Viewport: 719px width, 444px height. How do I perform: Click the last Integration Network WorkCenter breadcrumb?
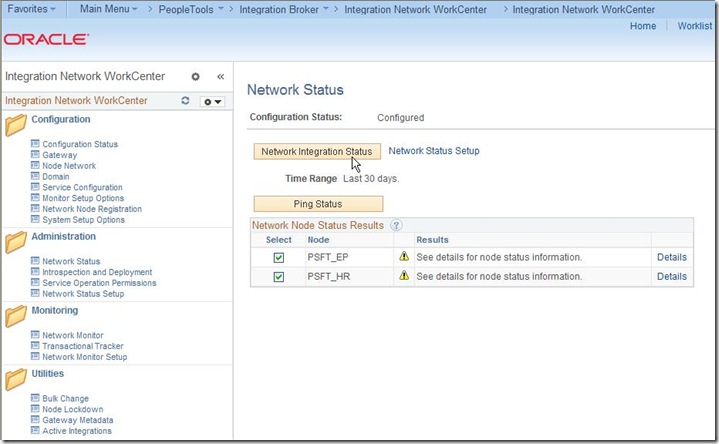[584, 9]
